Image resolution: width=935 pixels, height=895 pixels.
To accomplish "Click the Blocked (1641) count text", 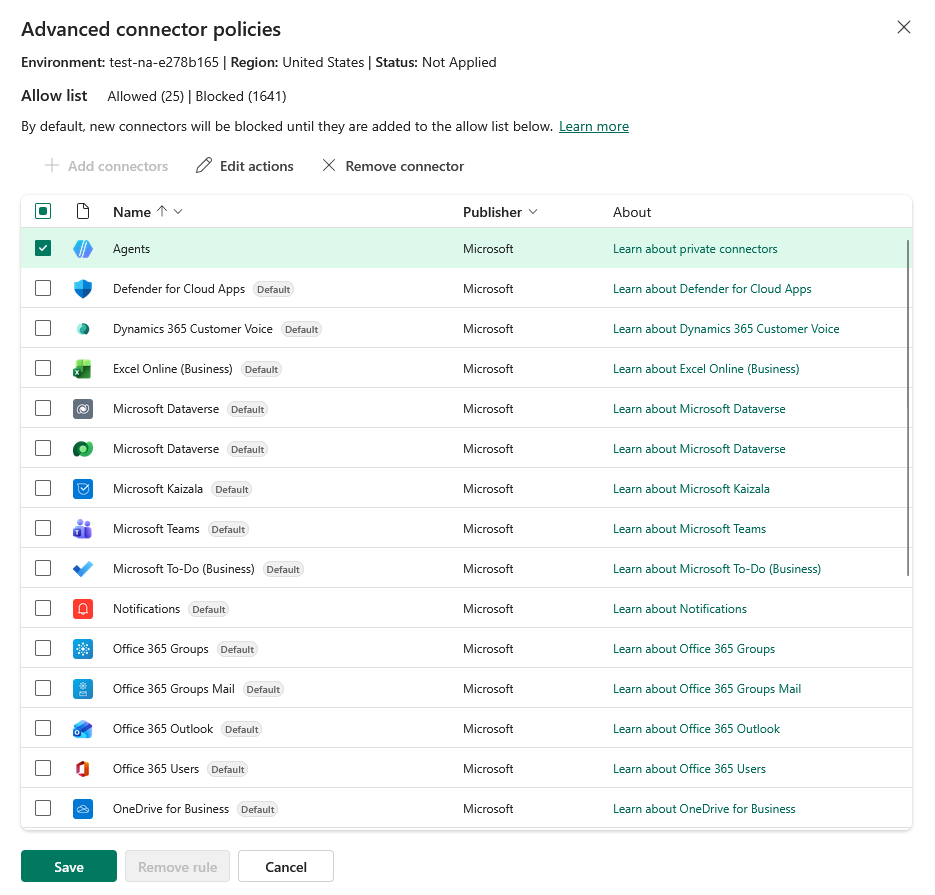I will pyautogui.click(x=241, y=96).
